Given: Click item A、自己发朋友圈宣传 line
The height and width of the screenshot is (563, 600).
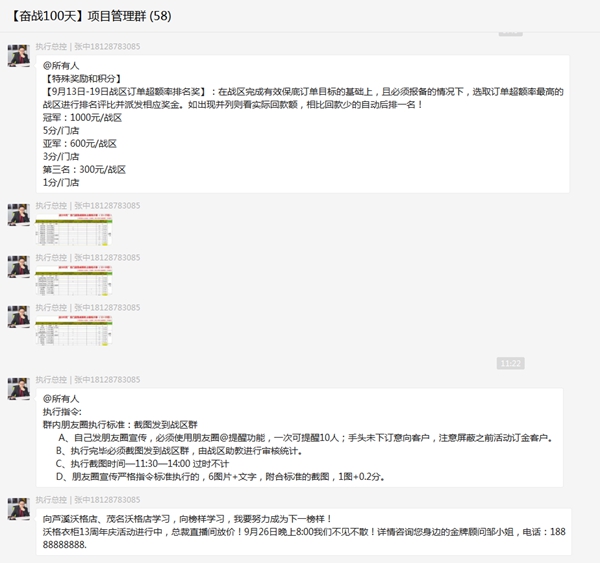Looking at the screenshot, I should [x=305, y=438].
